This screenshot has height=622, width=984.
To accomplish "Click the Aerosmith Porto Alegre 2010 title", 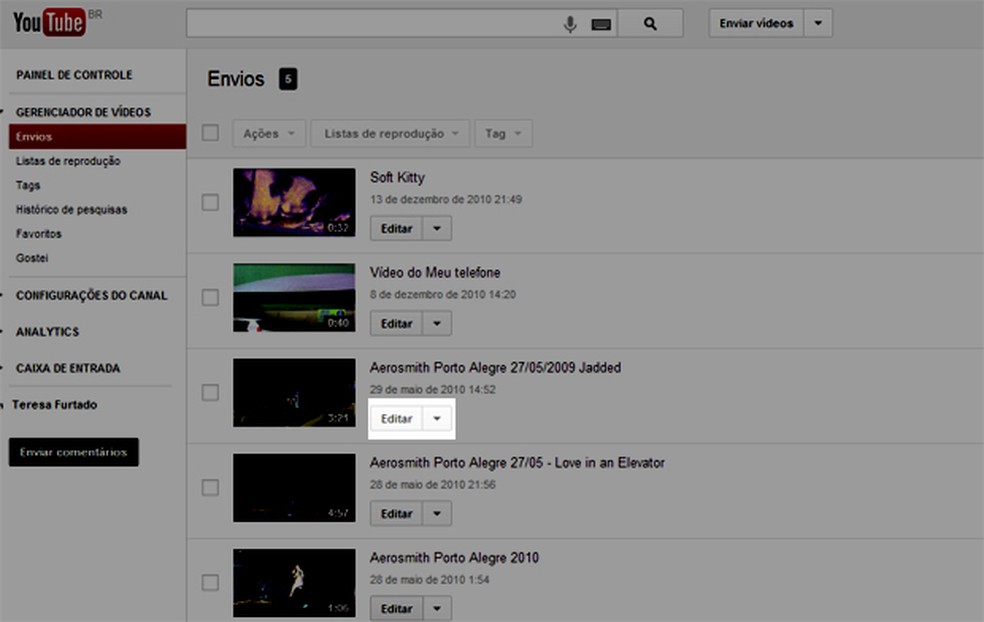I will point(454,557).
